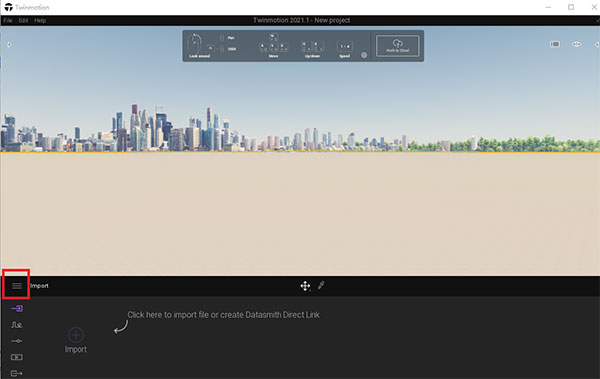Click the purple plus Import button
Image resolution: width=600 pixels, height=379 pixels.
[x=76, y=335]
